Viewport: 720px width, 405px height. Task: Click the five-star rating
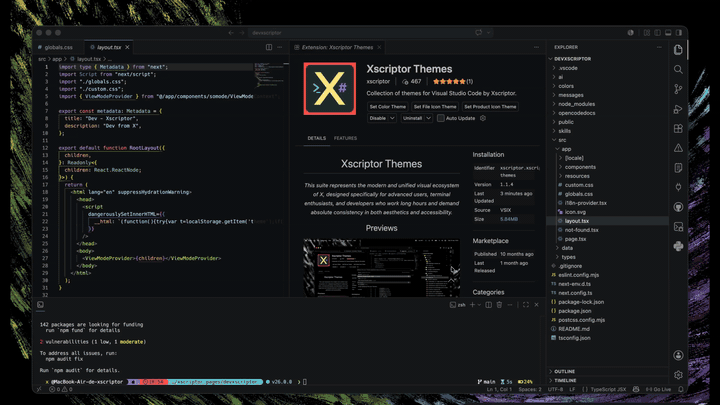pyautogui.click(x=452, y=81)
